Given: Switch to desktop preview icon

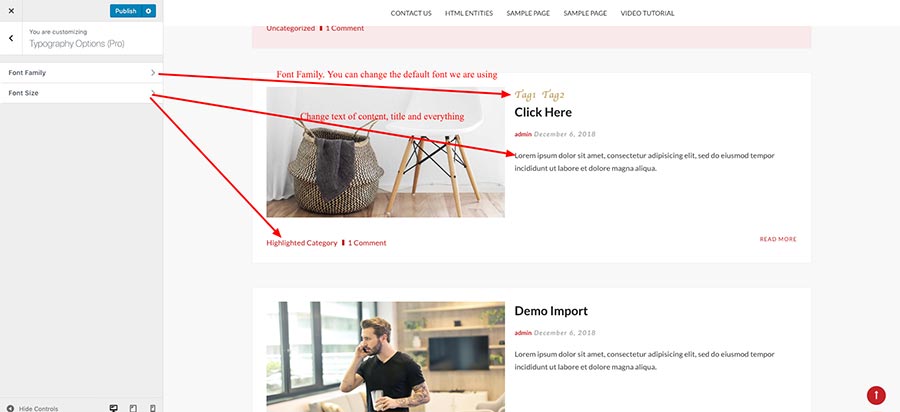Looking at the screenshot, I should click(x=113, y=409).
